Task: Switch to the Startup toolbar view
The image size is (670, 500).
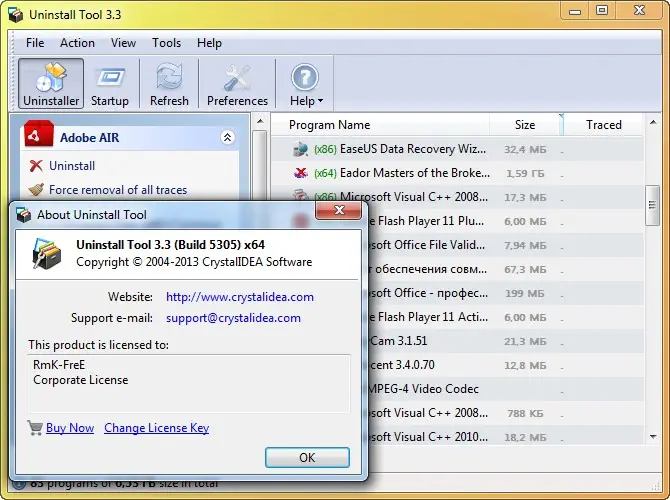Action: pos(110,83)
